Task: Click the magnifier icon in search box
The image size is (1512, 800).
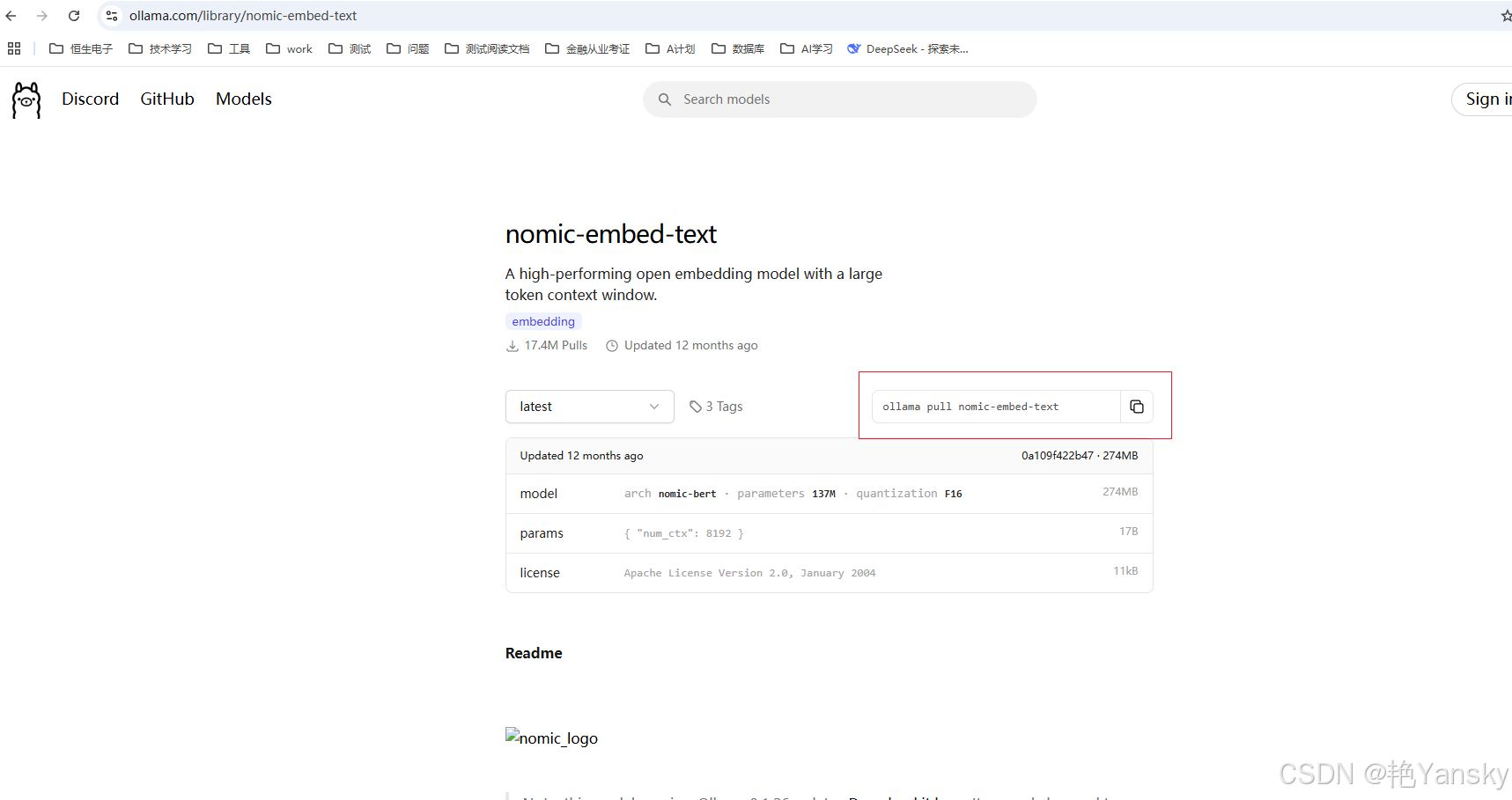Action: [x=665, y=99]
